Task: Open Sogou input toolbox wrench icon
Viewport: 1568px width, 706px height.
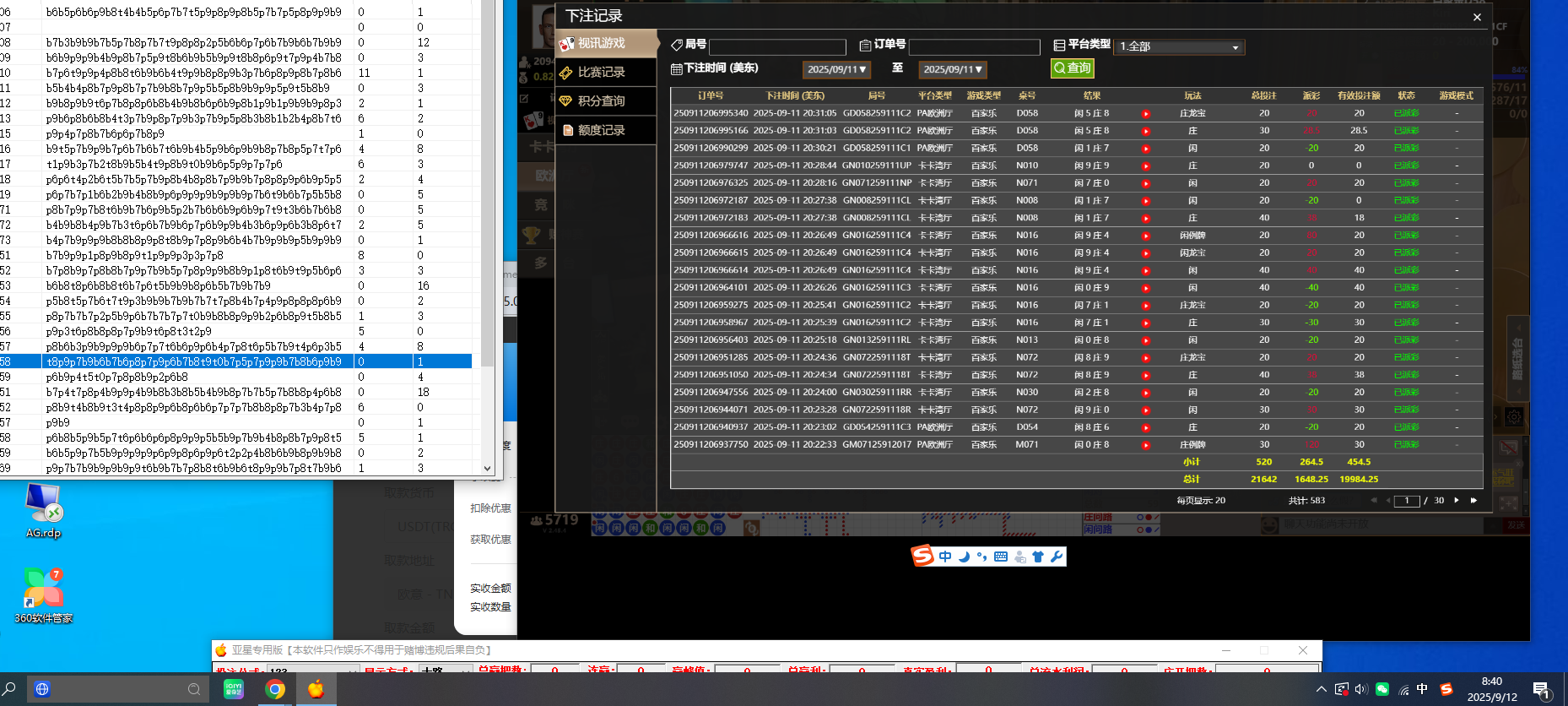Action: 1056,557
